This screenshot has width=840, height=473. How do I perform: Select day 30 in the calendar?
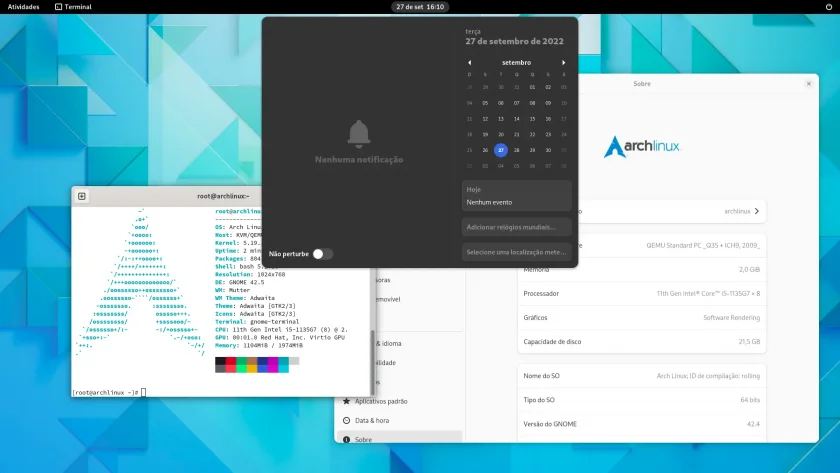[548, 150]
